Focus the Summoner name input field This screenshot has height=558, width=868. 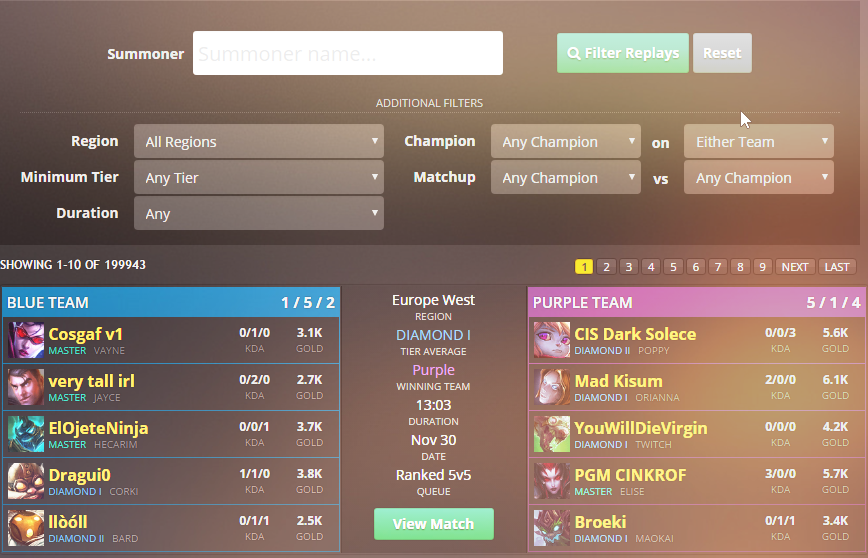coord(348,53)
